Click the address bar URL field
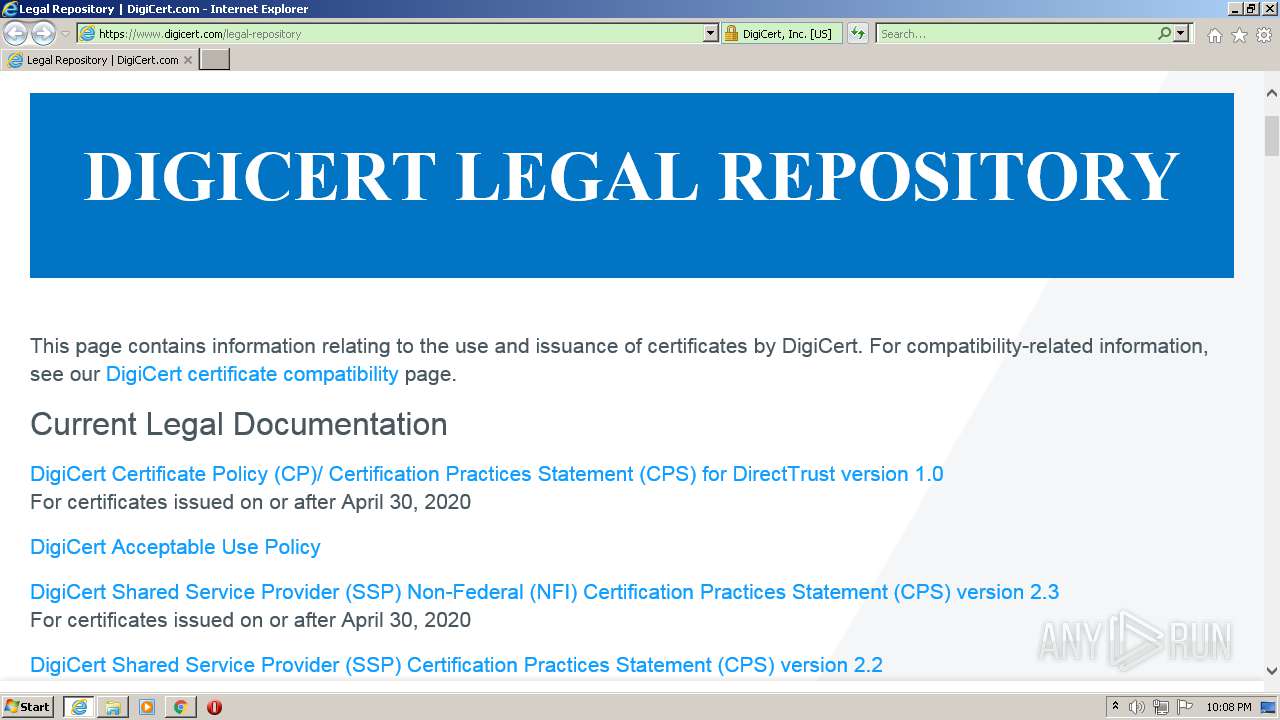The height and width of the screenshot is (720, 1280). 400,34
